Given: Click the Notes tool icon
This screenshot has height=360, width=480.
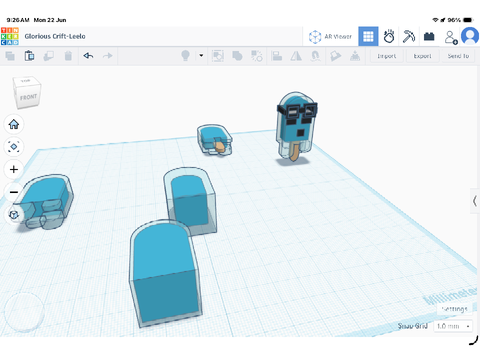Looking at the screenshot, I should pyautogui.click(x=335, y=56).
